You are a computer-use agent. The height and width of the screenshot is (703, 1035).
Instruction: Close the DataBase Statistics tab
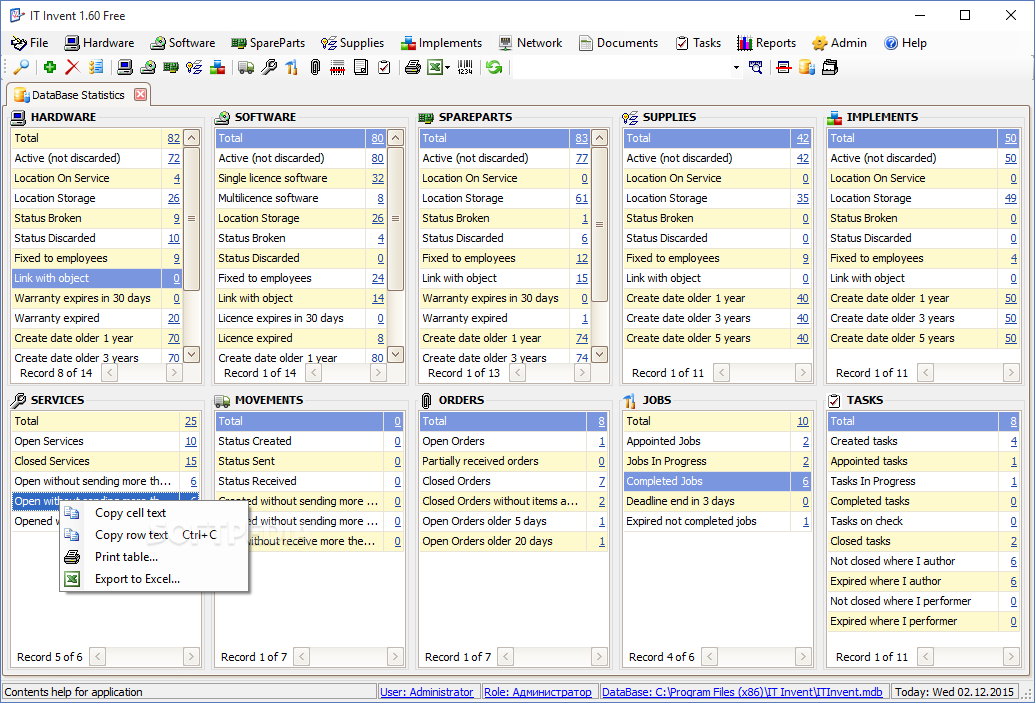(141, 94)
